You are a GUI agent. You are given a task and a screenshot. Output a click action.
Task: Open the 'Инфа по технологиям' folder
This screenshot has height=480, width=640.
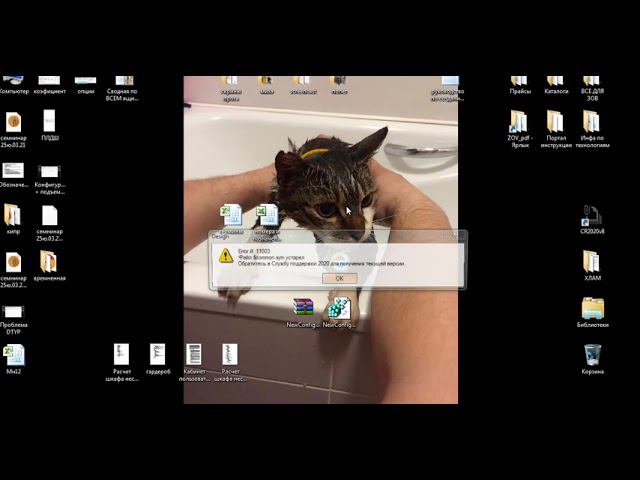tap(592, 129)
